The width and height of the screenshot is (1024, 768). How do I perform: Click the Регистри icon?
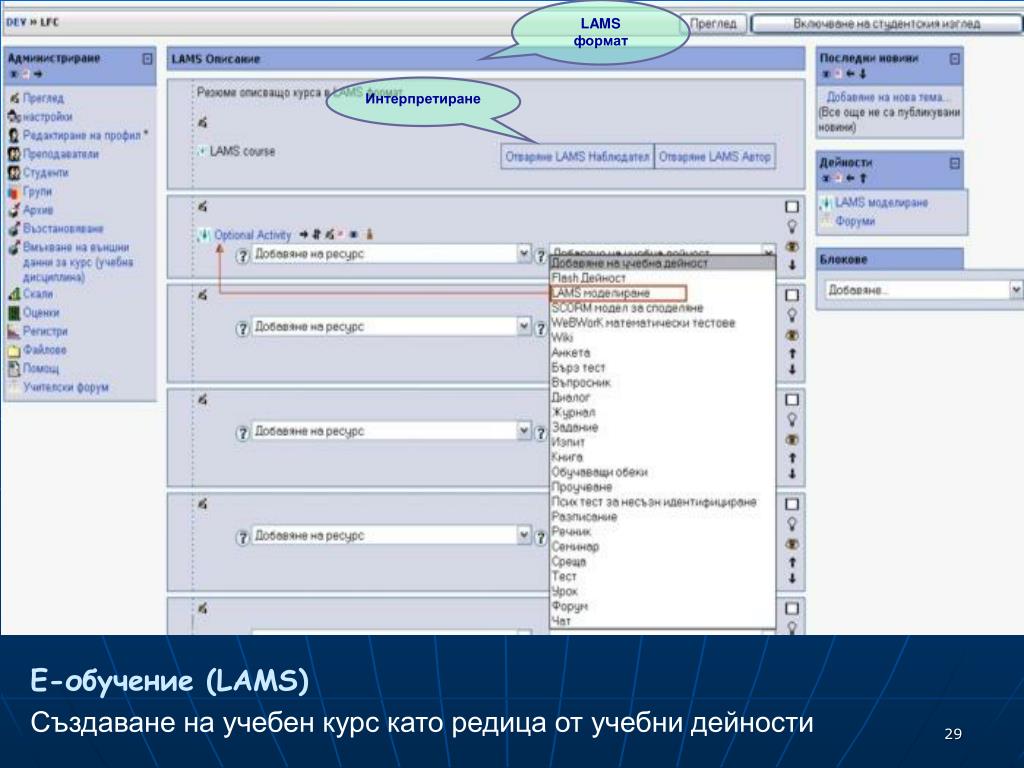click(14, 331)
